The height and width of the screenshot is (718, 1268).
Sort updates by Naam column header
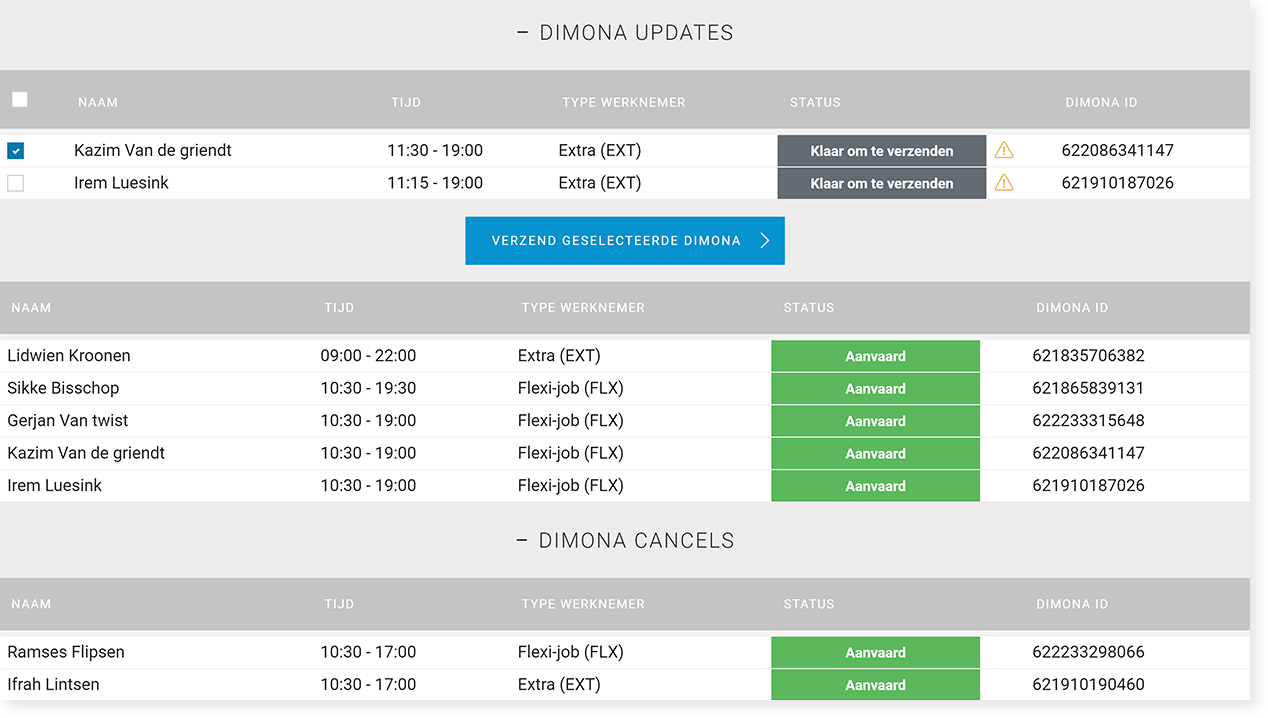pyautogui.click(x=98, y=102)
